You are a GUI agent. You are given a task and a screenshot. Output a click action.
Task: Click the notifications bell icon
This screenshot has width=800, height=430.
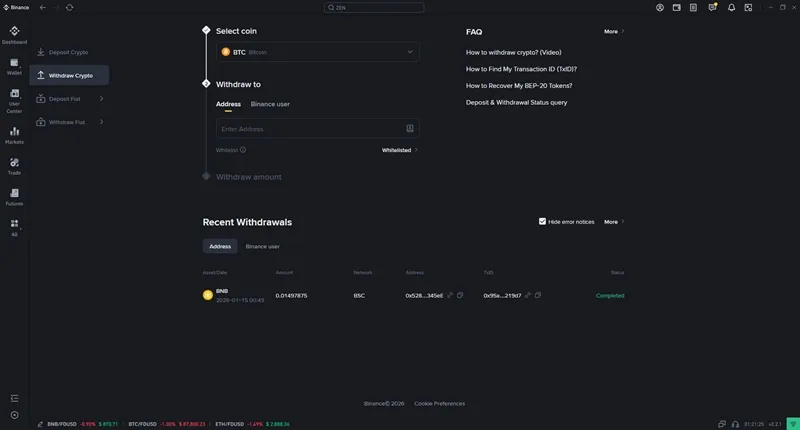[731, 7]
